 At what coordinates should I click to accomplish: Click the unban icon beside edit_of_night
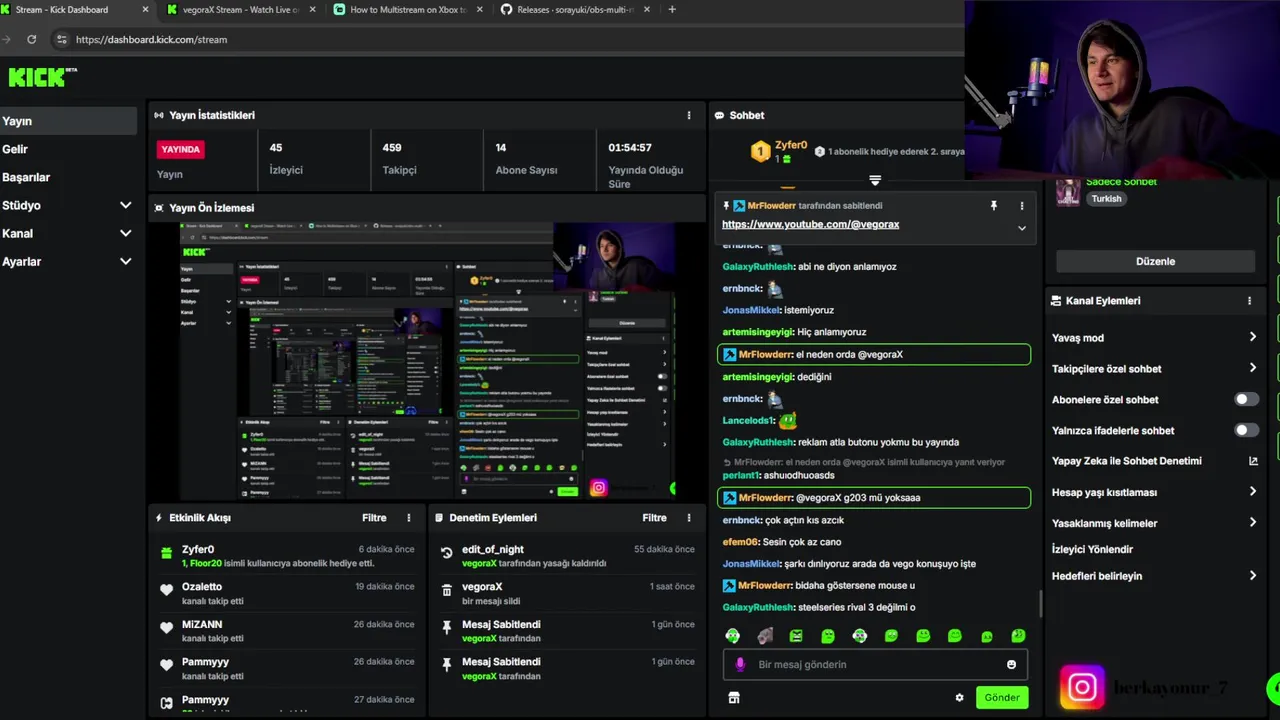click(x=446, y=552)
